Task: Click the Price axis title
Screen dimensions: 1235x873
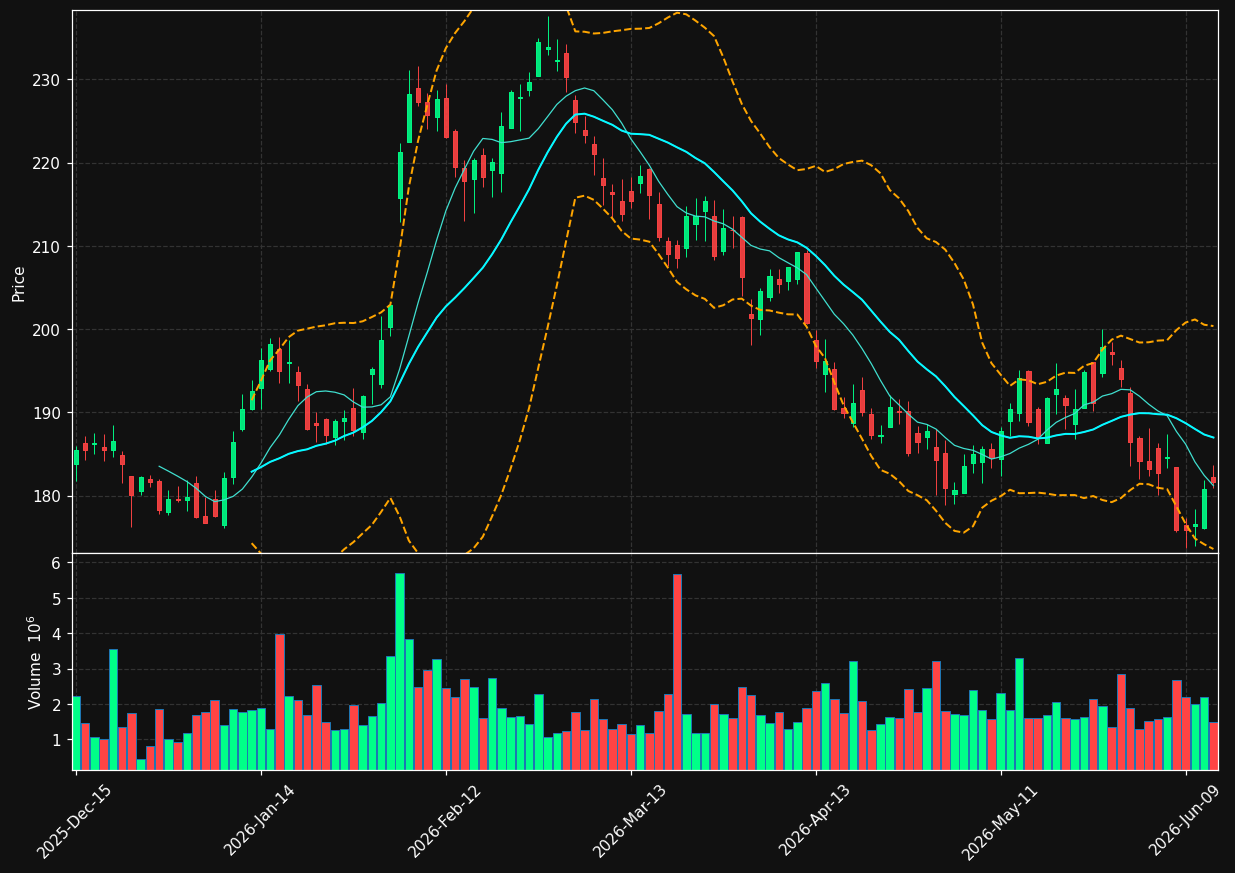Action: coord(19,283)
